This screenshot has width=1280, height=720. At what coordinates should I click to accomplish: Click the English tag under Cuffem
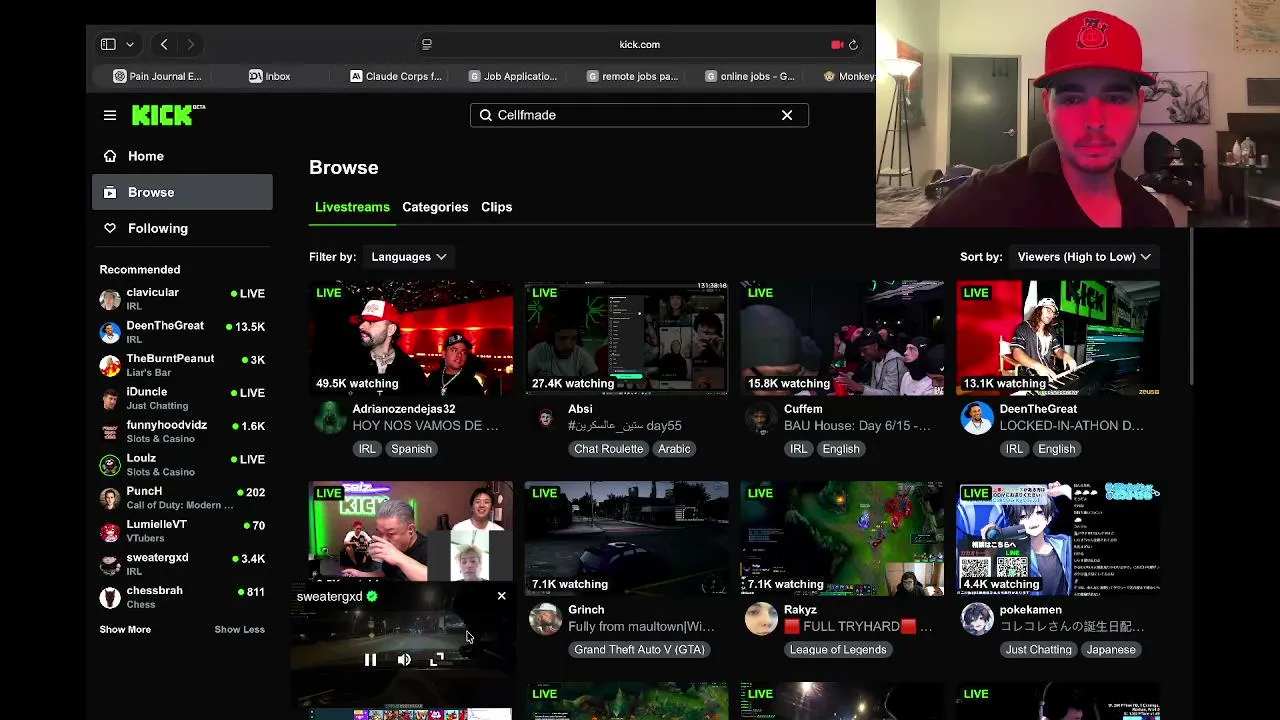tap(840, 449)
